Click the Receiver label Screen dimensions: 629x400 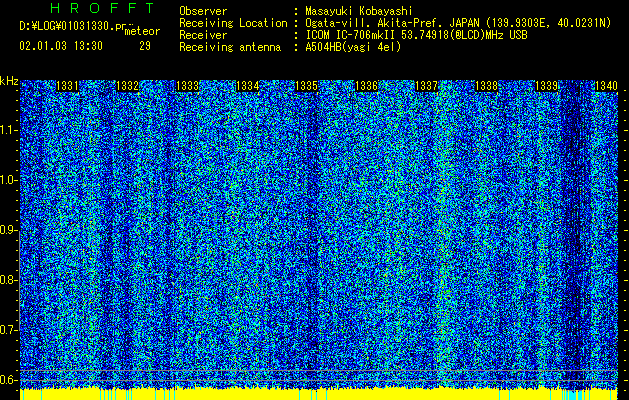(x=203, y=35)
